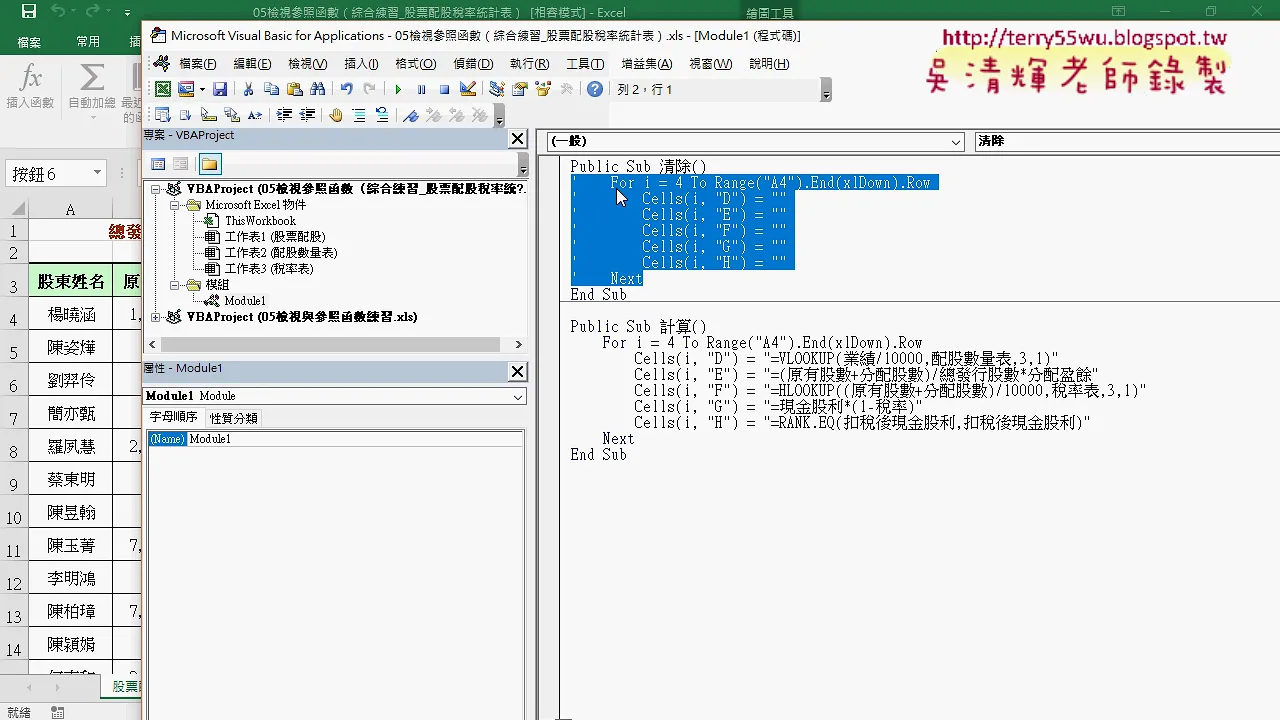Image resolution: width=1280 pixels, height=720 pixels.
Task: Close the 專案 - VBAProject panel
Action: pyautogui.click(x=517, y=139)
